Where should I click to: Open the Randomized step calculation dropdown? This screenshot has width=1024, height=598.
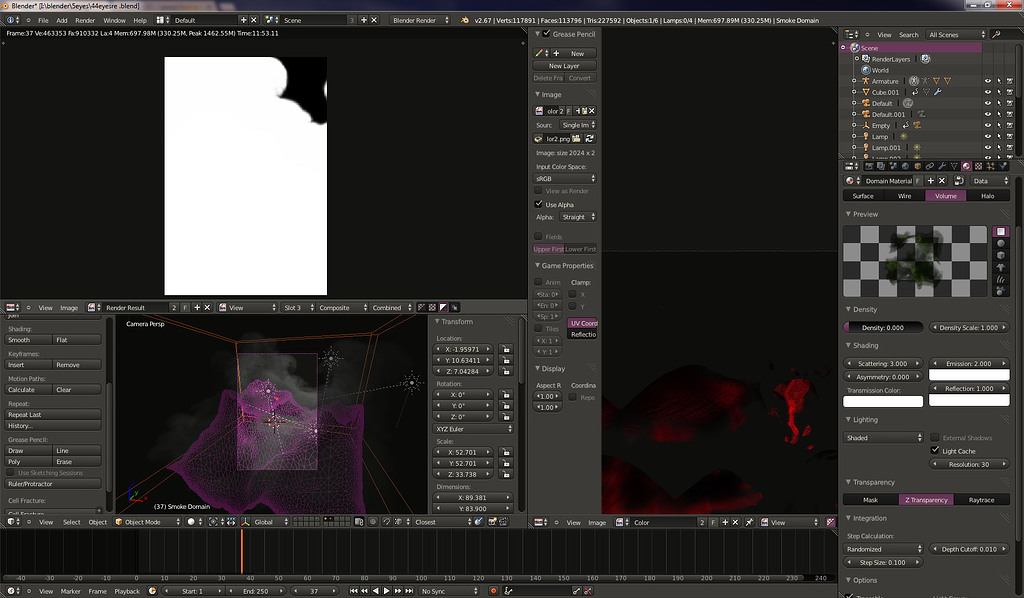[x=883, y=549]
